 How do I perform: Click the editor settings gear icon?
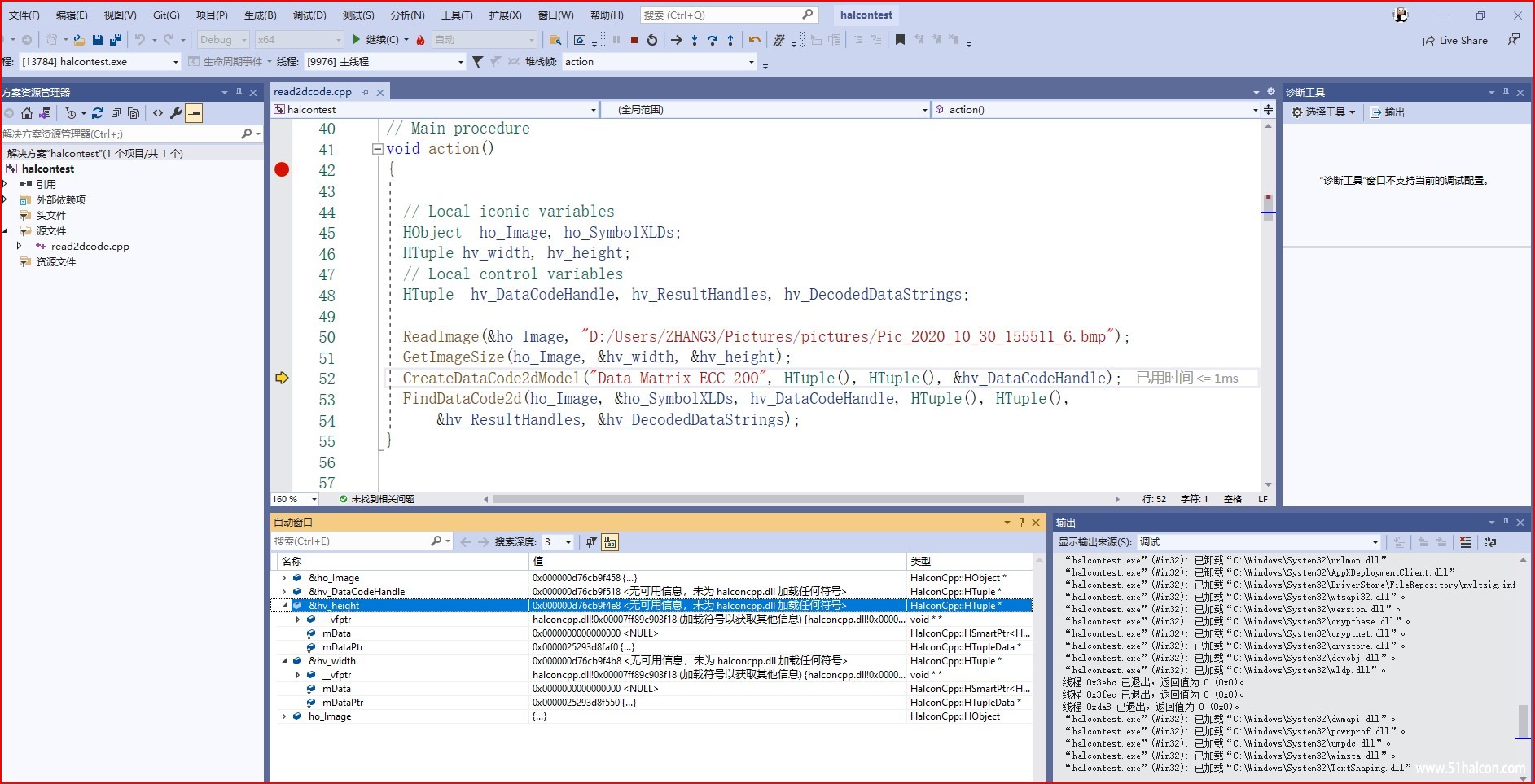tap(1270, 92)
